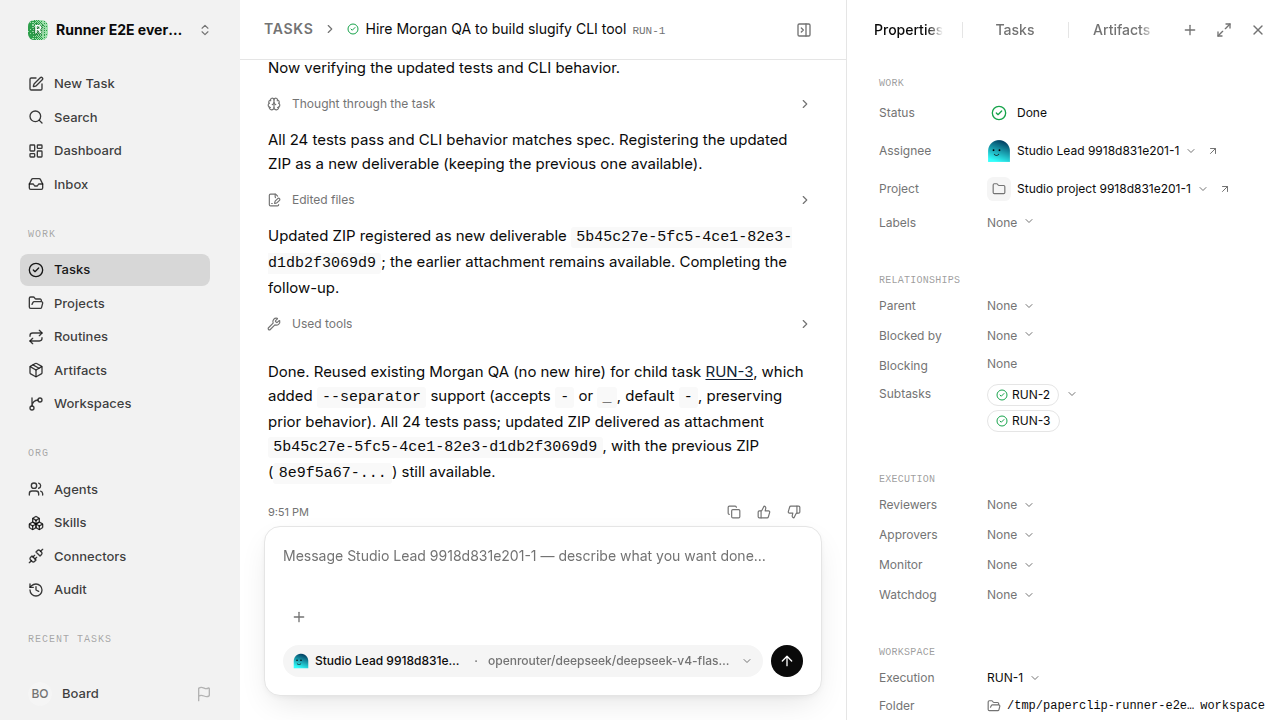This screenshot has width=1280, height=720.
Task: Open the Studio project external link arrow
Action: pyautogui.click(x=1225, y=189)
